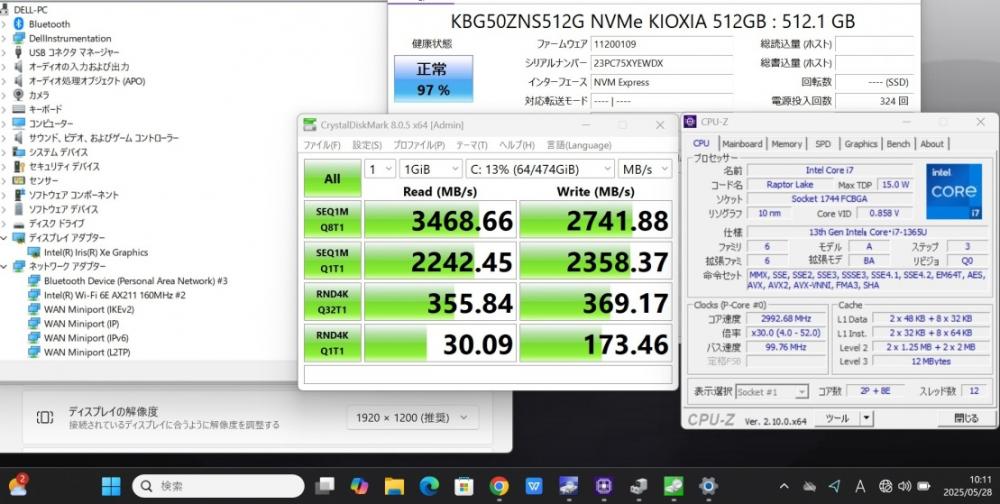This screenshot has height=504, width=1000.
Task: Open the プロファイル(P) menu
Action: [x=418, y=145]
